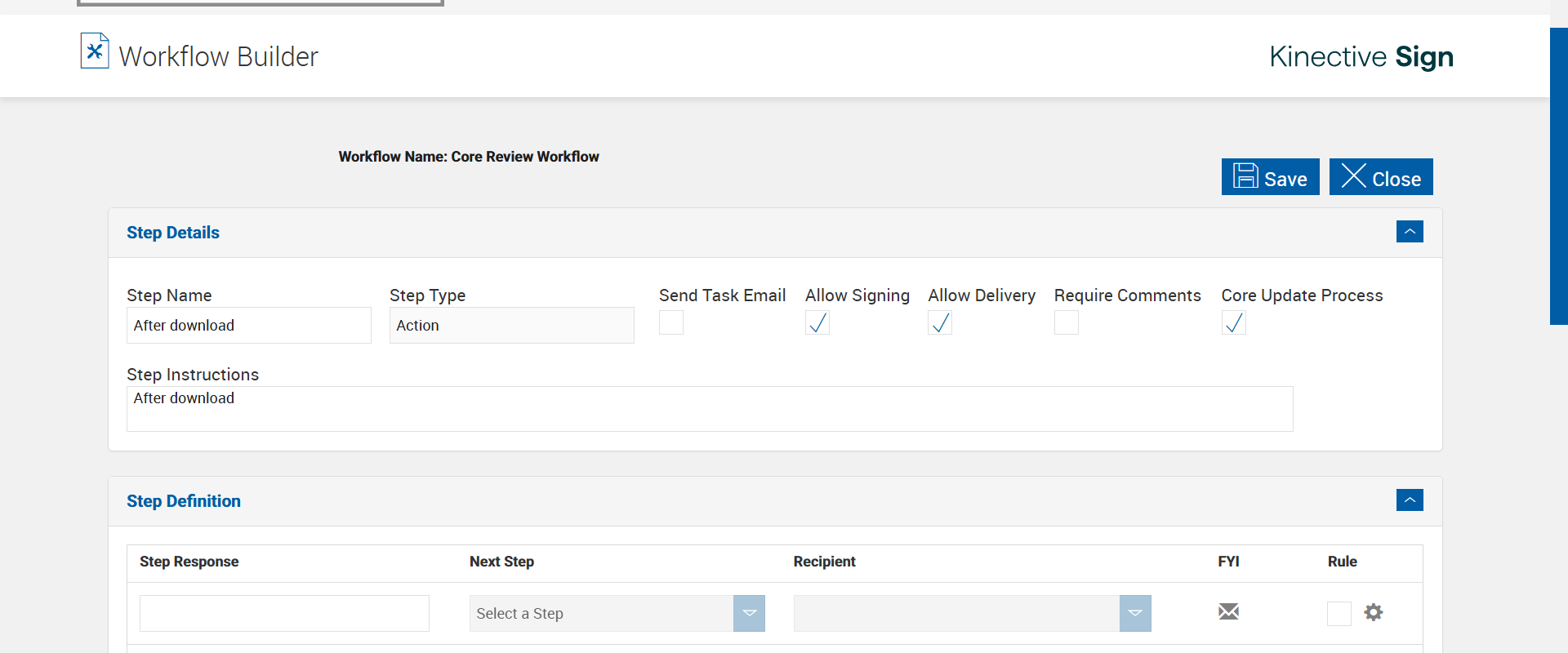Click the Step Name input field
This screenshot has height=653, width=1568.
tap(249, 326)
